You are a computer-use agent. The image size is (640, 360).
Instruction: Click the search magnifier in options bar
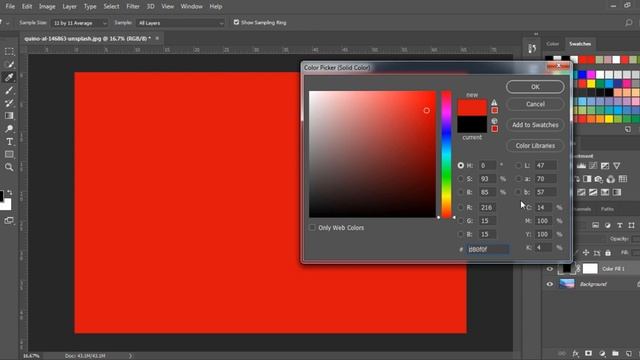[x=629, y=23]
